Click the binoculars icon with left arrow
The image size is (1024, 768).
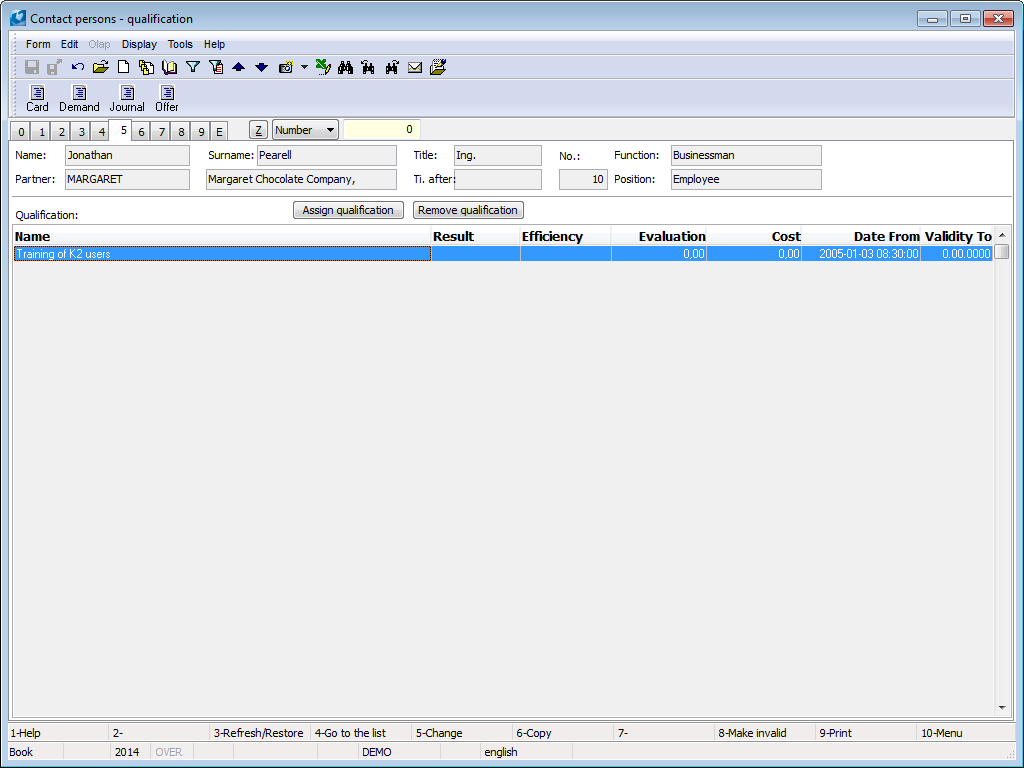click(368, 67)
